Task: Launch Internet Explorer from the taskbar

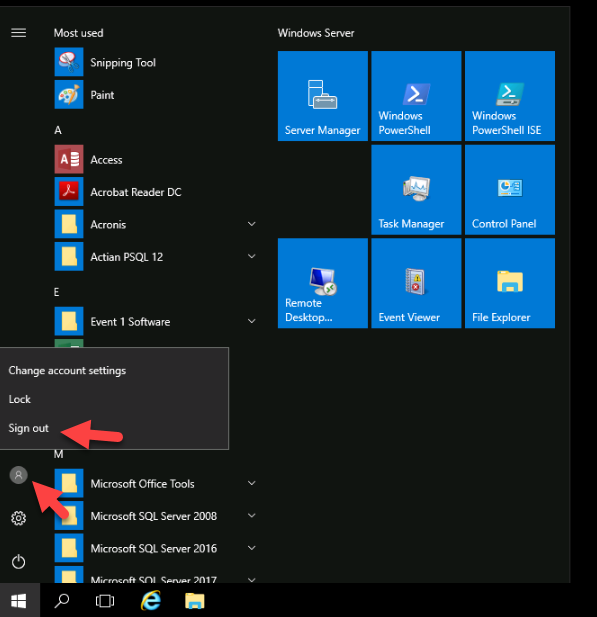Action: (151, 600)
